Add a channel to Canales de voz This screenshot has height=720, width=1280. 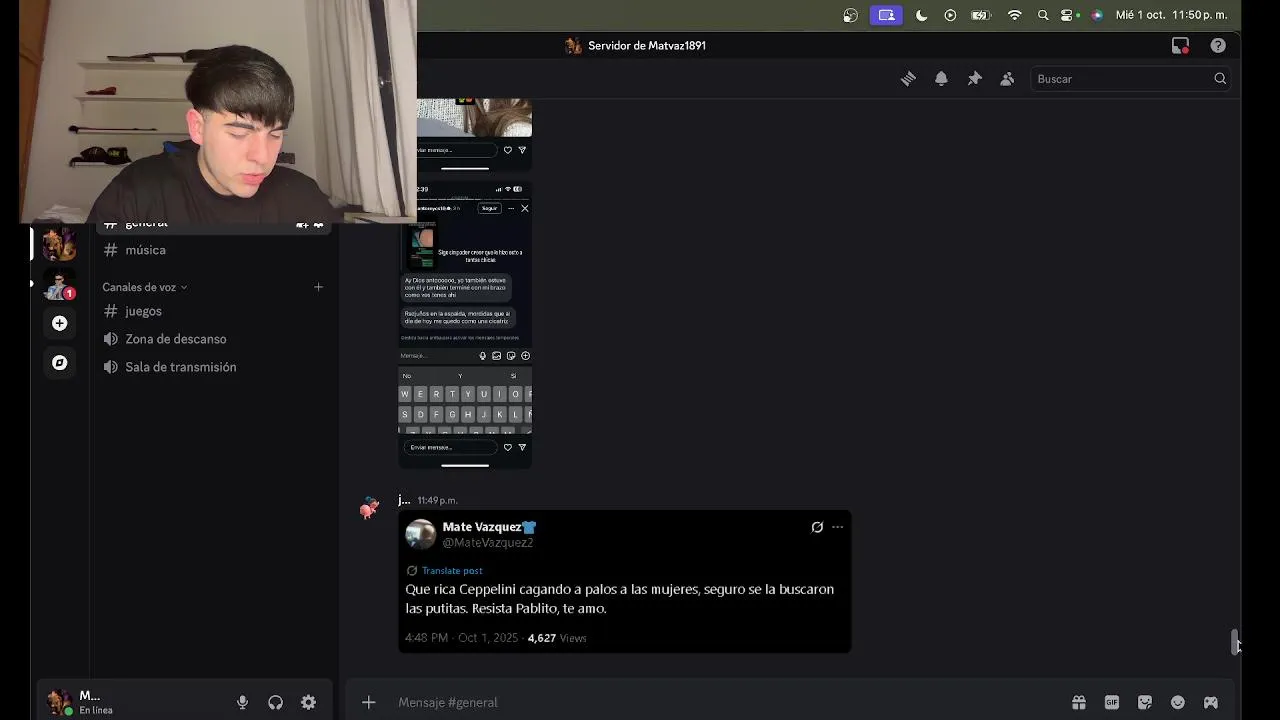(318, 287)
